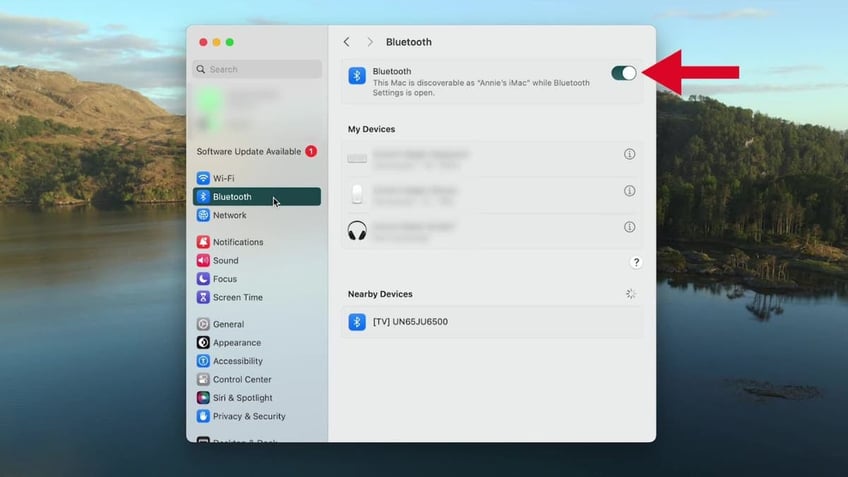848x477 pixels.
Task: Open Screen Time settings
Action: coord(257,297)
